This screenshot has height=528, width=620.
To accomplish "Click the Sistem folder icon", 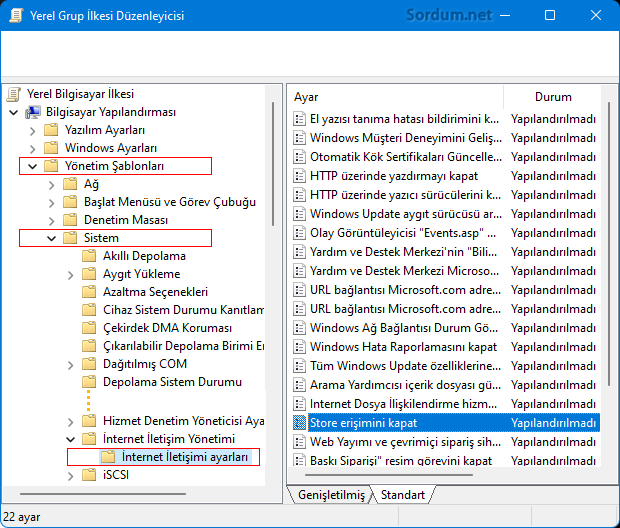I will [x=70, y=238].
